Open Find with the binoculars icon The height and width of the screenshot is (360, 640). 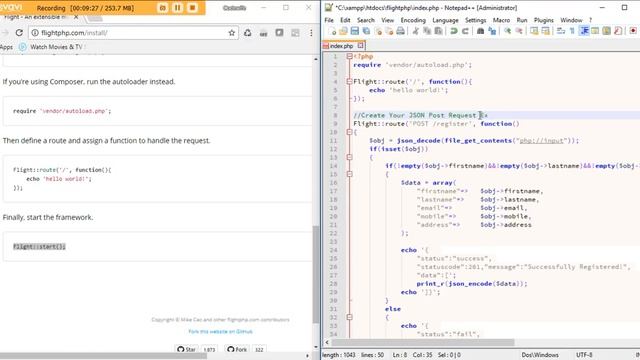coord(480,31)
